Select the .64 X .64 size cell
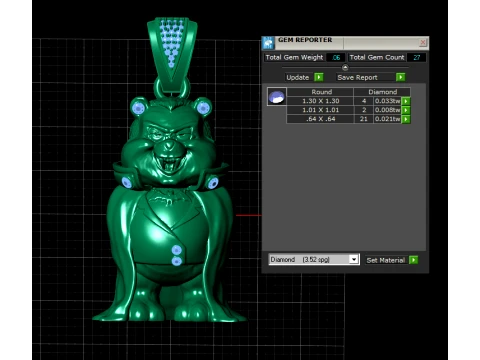Screen dimensions: 480x360 pos(320,119)
